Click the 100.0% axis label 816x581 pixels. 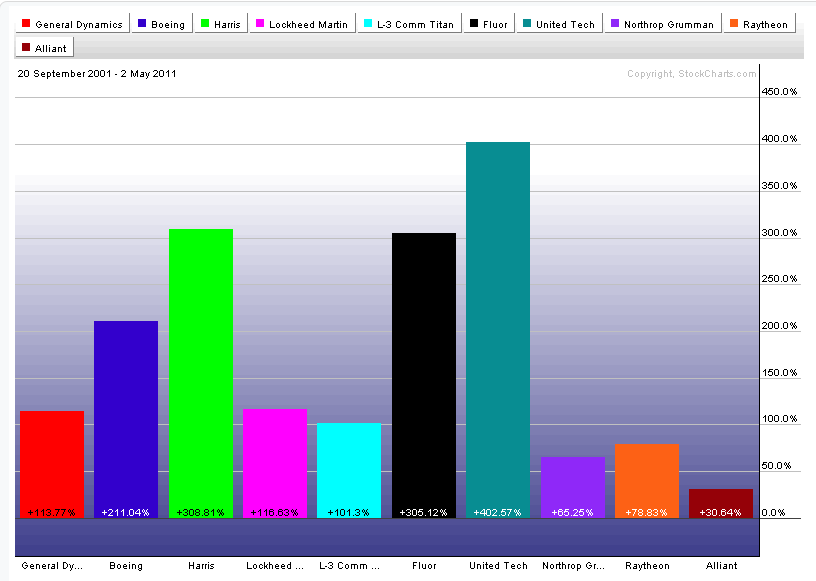tap(779, 419)
